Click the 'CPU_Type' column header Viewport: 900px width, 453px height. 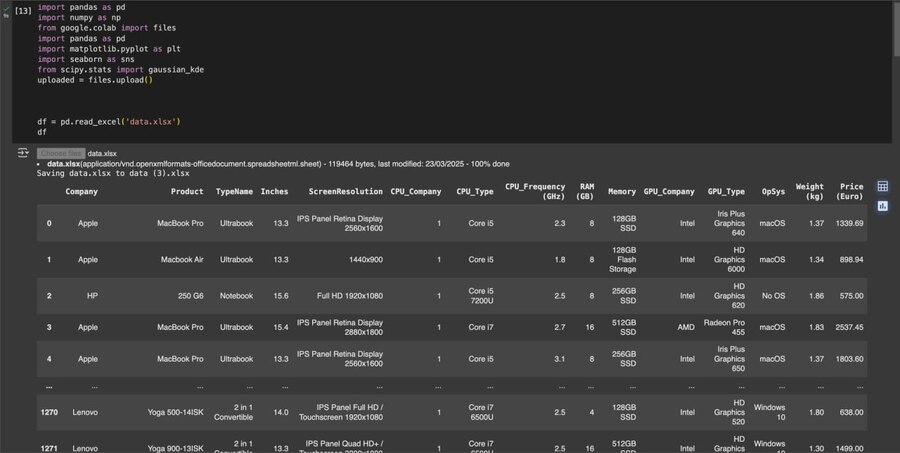(475, 191)
